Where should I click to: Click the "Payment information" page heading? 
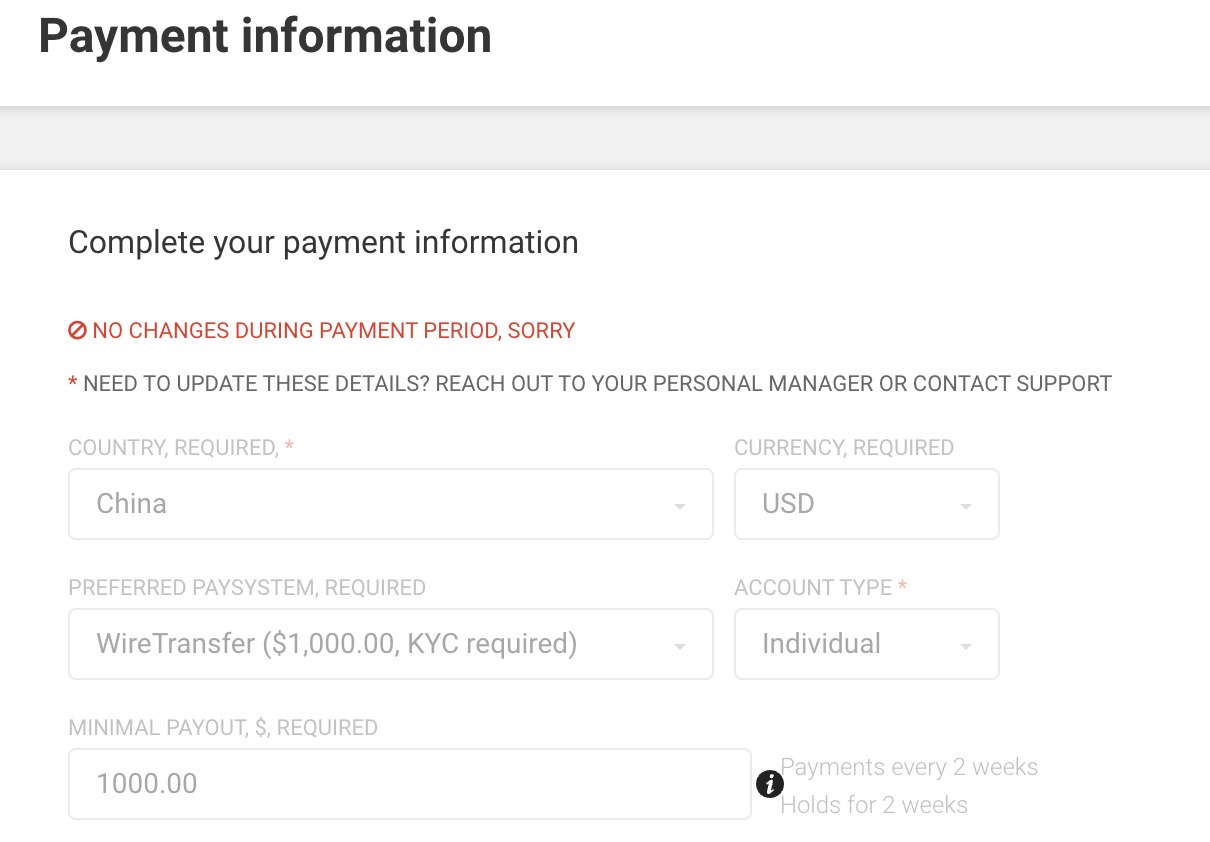click(x=265, y=36)
